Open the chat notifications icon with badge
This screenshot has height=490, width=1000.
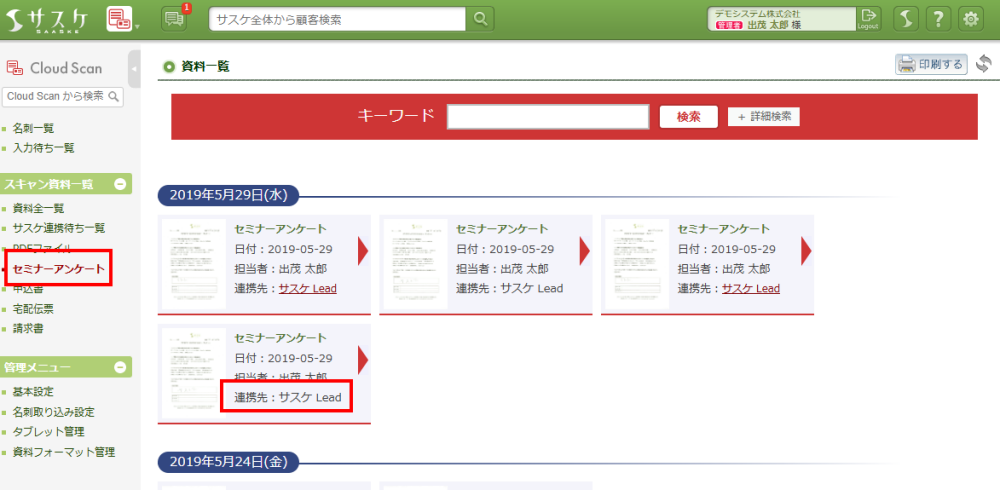click(175, 19)
